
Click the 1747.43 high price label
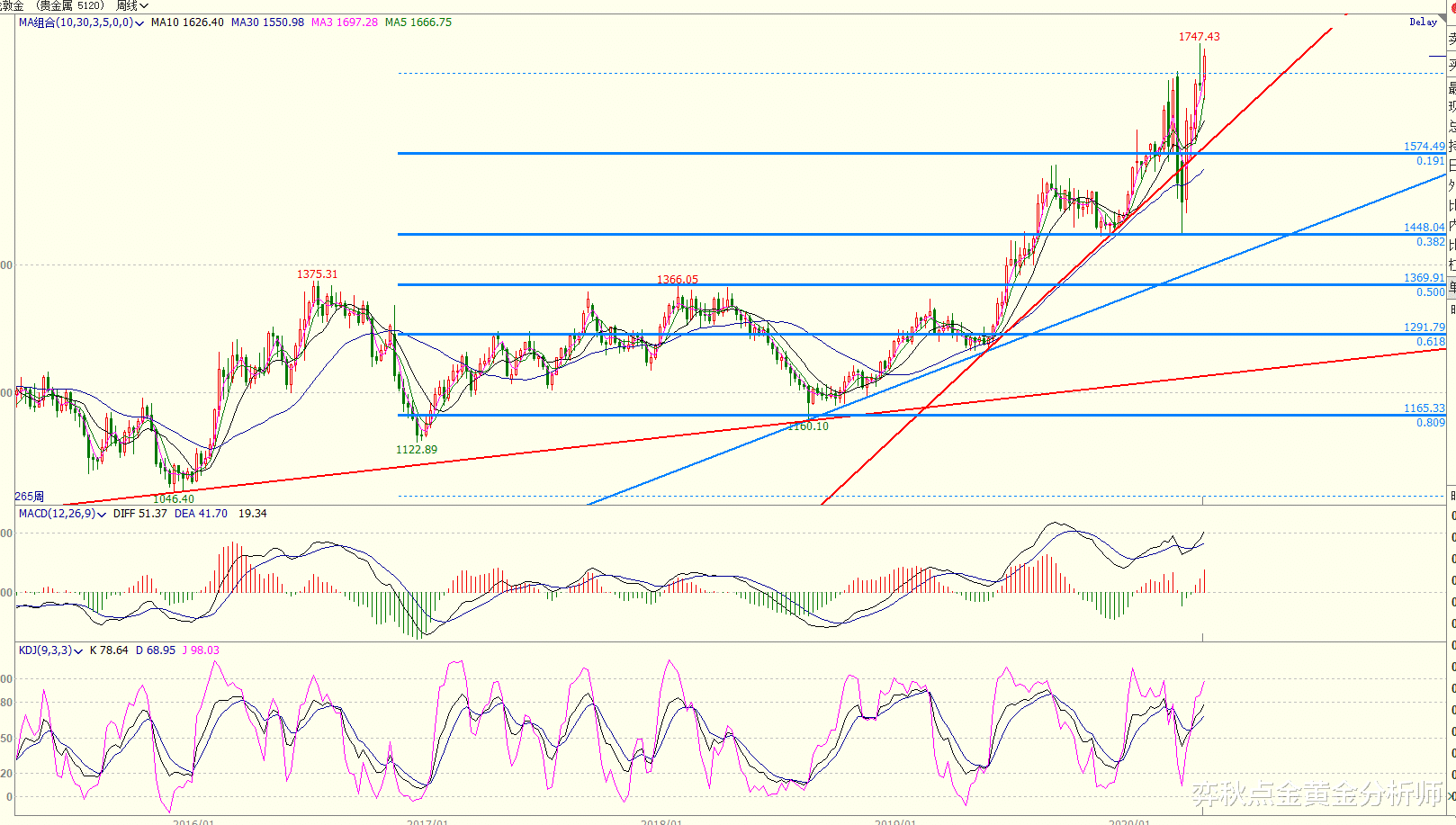coord(1200,37)
